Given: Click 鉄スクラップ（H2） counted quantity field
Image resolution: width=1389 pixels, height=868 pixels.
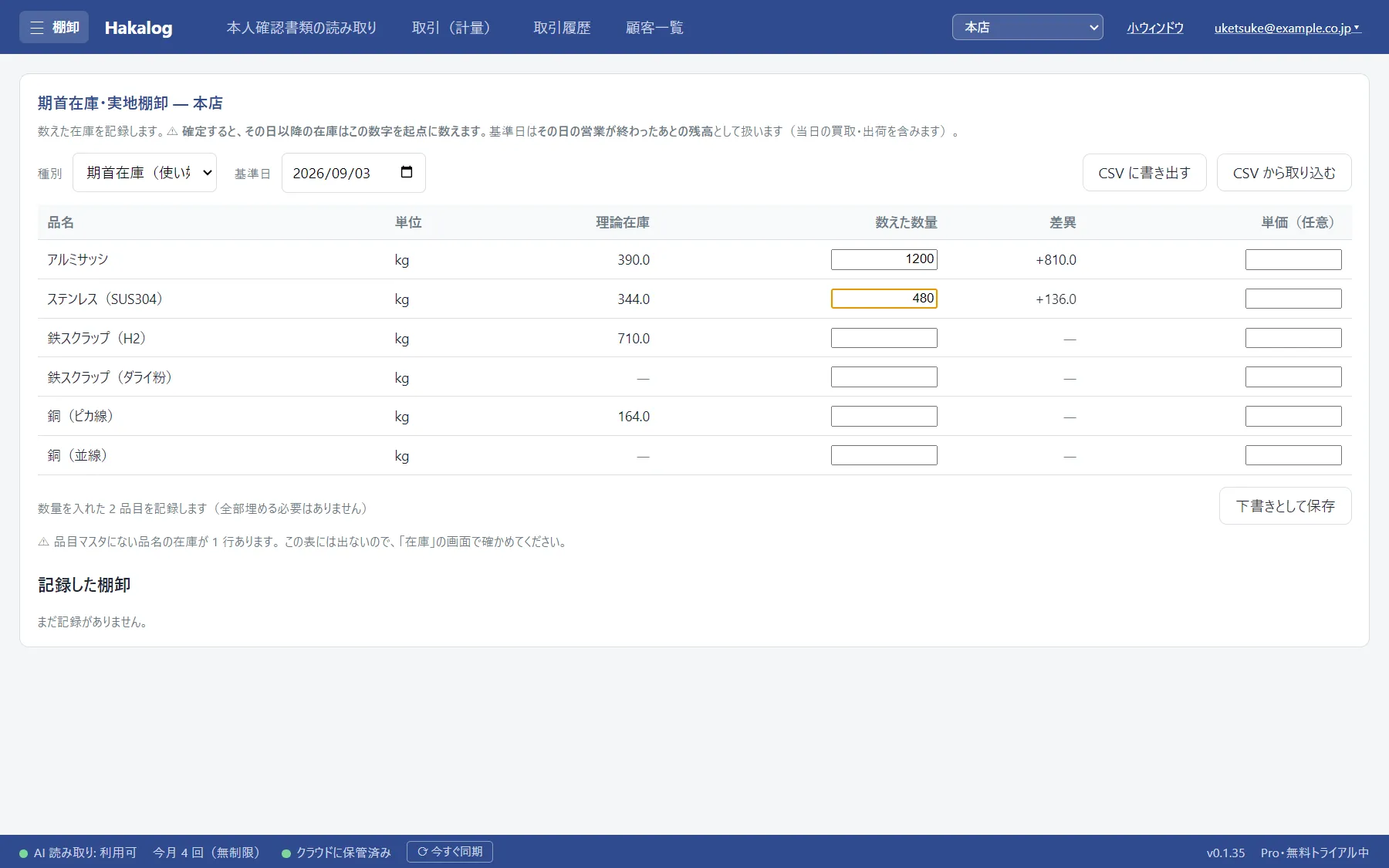Looking at the screenshot, I should pyautogui.click(x=884, y=338).
